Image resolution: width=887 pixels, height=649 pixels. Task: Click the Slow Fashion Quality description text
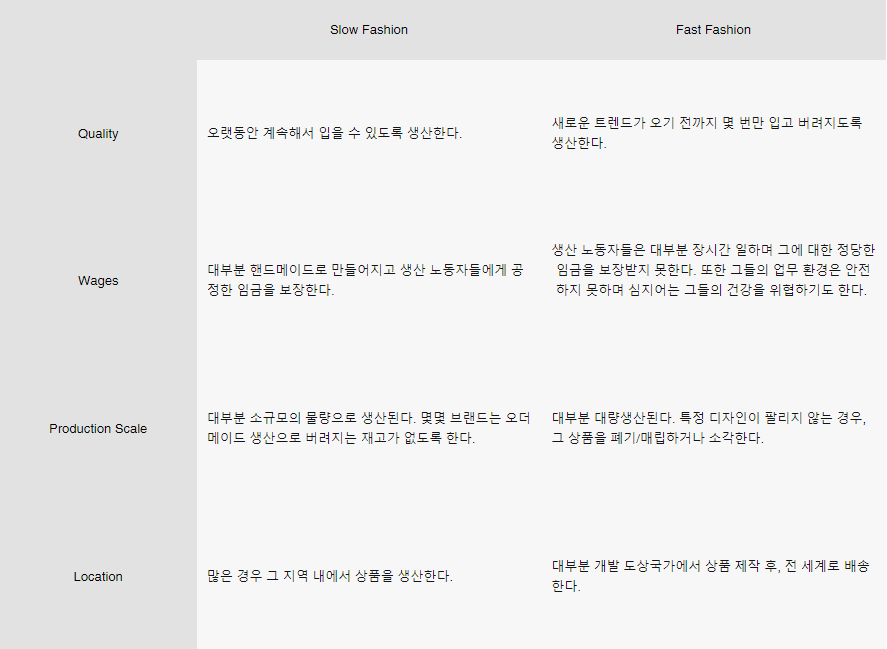click(335, 133)
